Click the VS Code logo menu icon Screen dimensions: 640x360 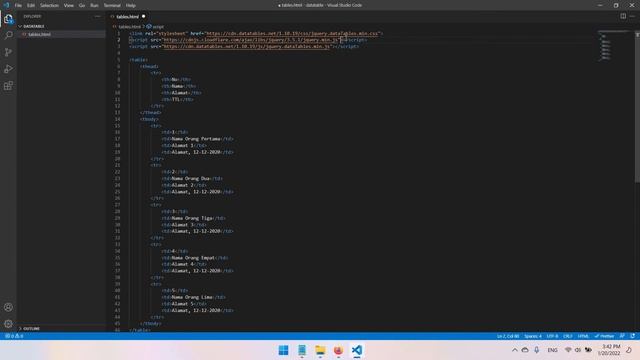pos(6,5)
